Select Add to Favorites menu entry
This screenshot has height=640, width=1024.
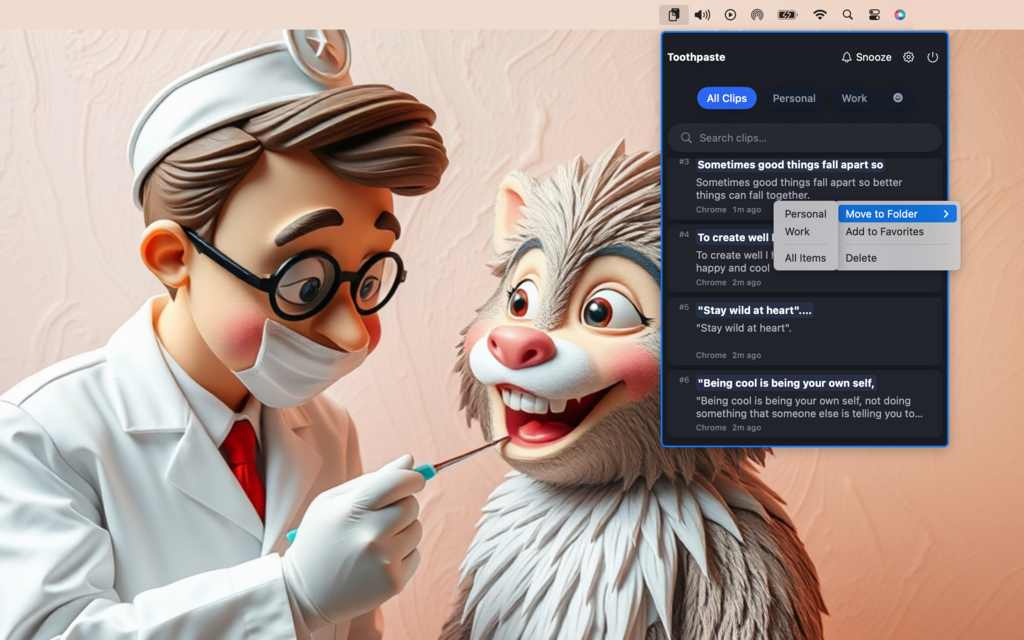click(884, 232)
